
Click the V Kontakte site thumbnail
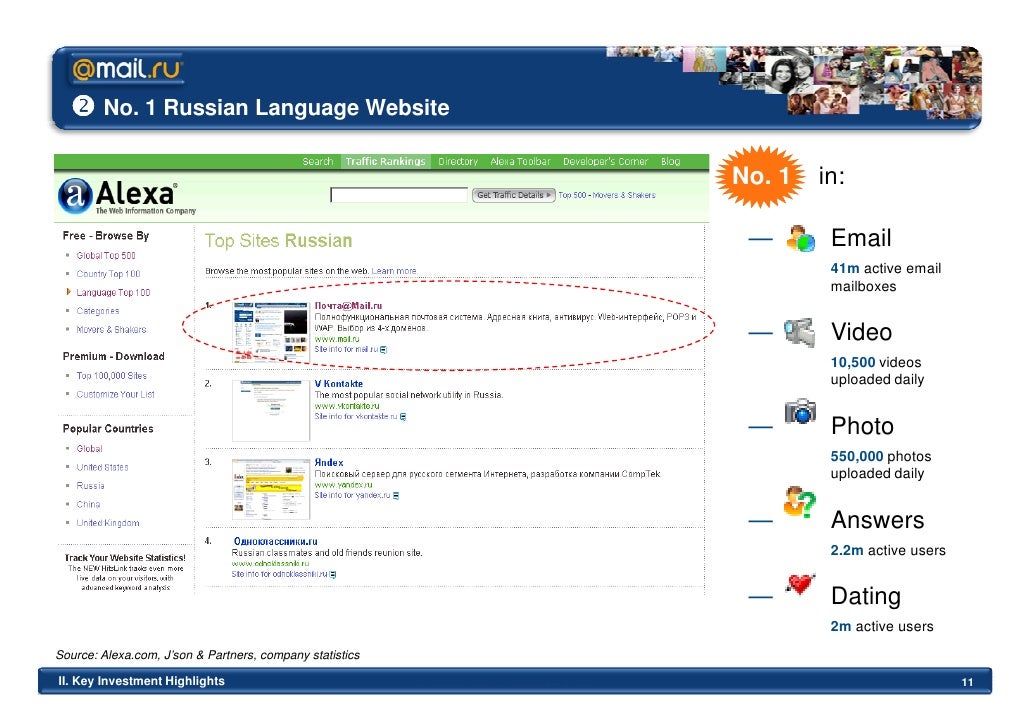click(x=271, y=411)
